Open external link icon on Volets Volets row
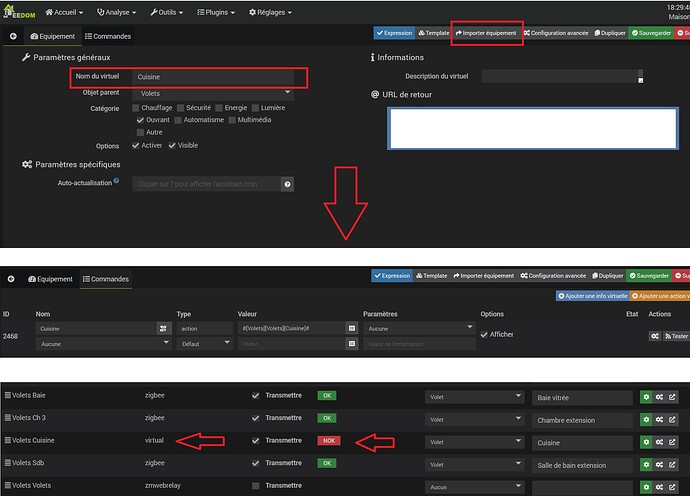The image size is (690, 496). tap(672, 487)
